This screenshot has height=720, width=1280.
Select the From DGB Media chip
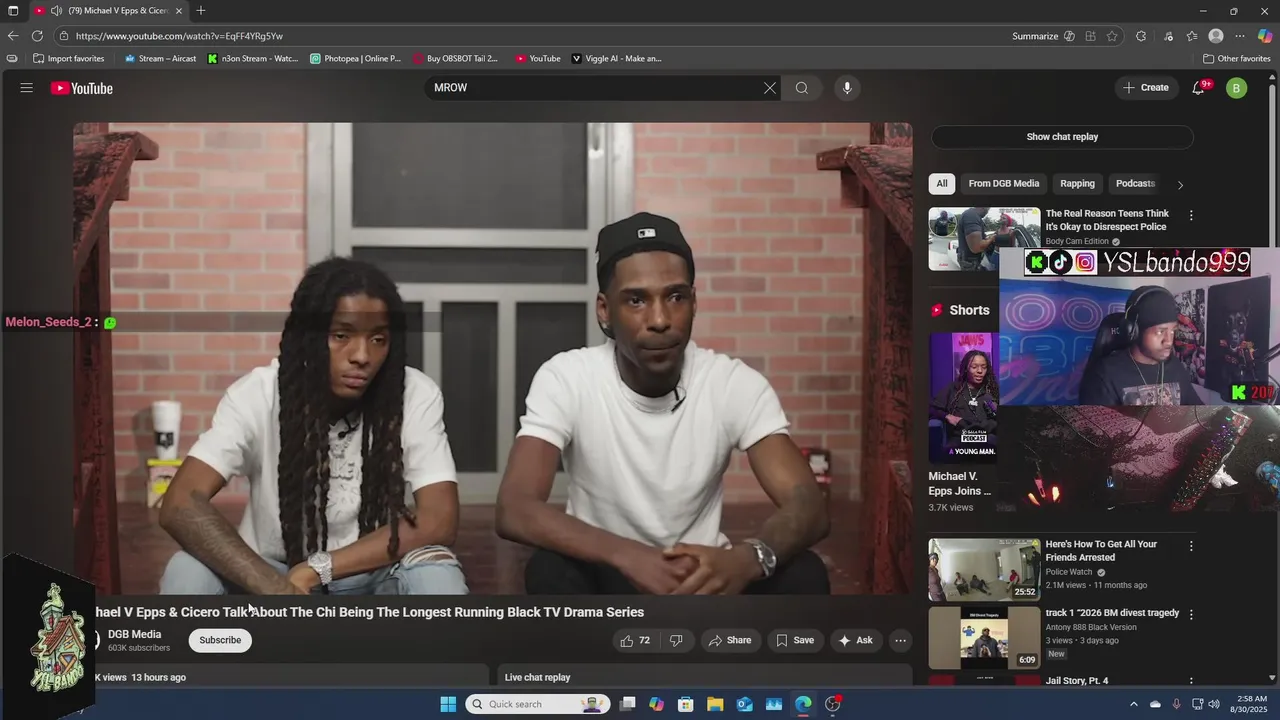[1003, 183]
